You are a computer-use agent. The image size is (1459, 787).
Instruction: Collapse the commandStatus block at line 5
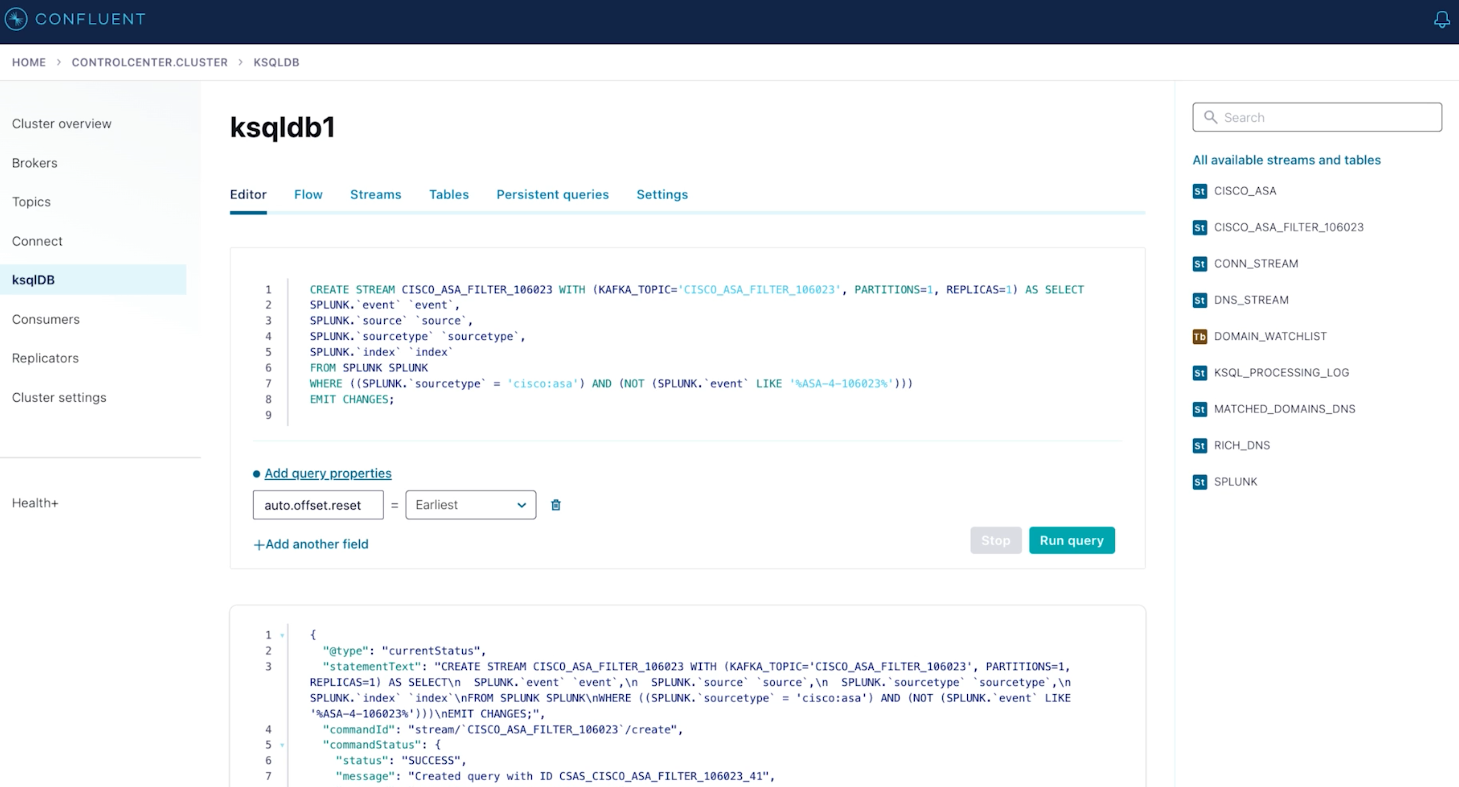(x=282, y=745)
